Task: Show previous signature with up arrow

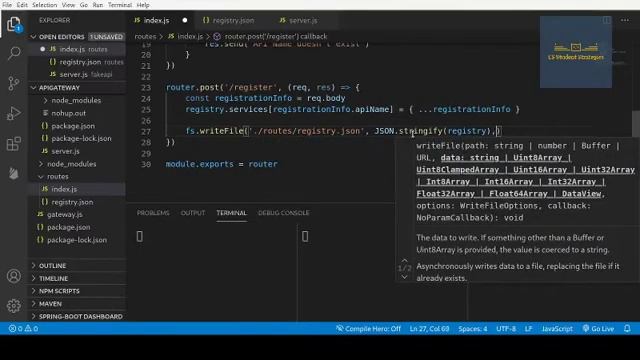Action: (404, 260)
